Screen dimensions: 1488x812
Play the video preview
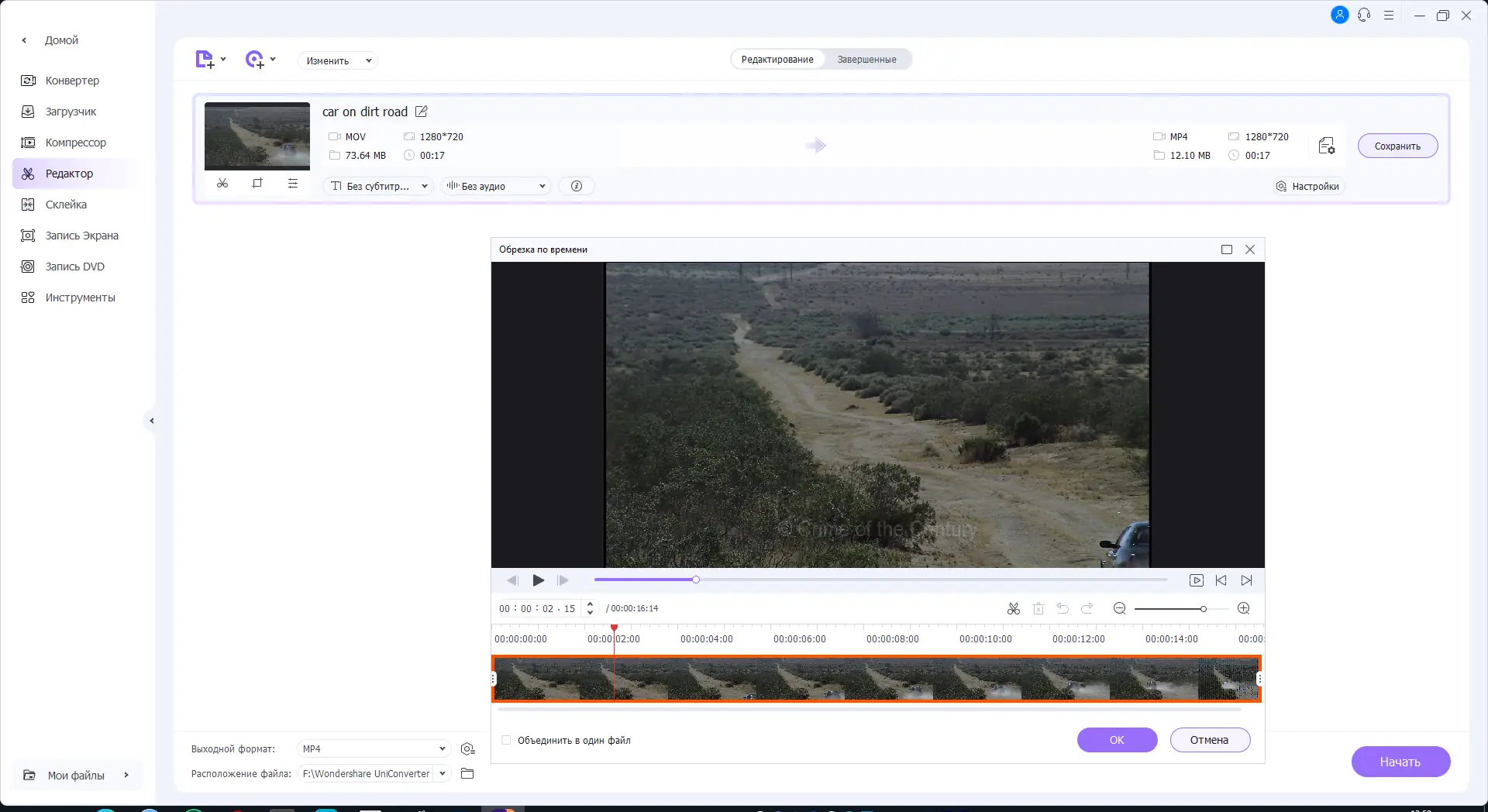pyautogui.click(x=539, y=580)
